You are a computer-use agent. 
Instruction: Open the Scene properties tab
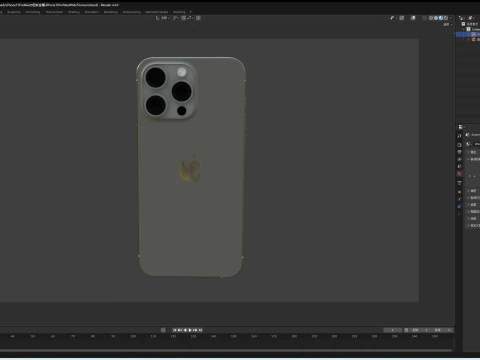(x=460, y=166)
